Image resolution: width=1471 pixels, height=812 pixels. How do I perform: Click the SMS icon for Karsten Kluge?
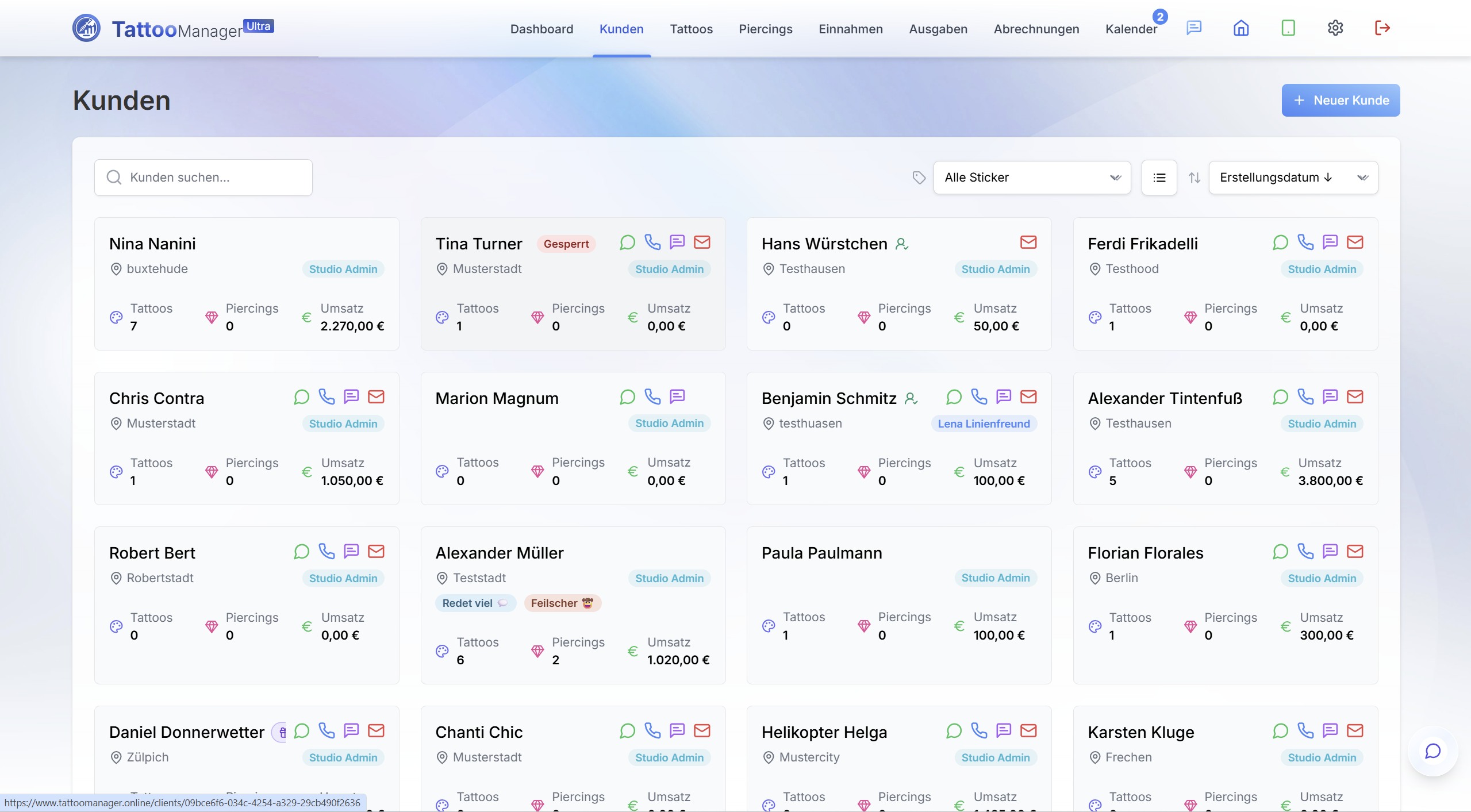1330,730
